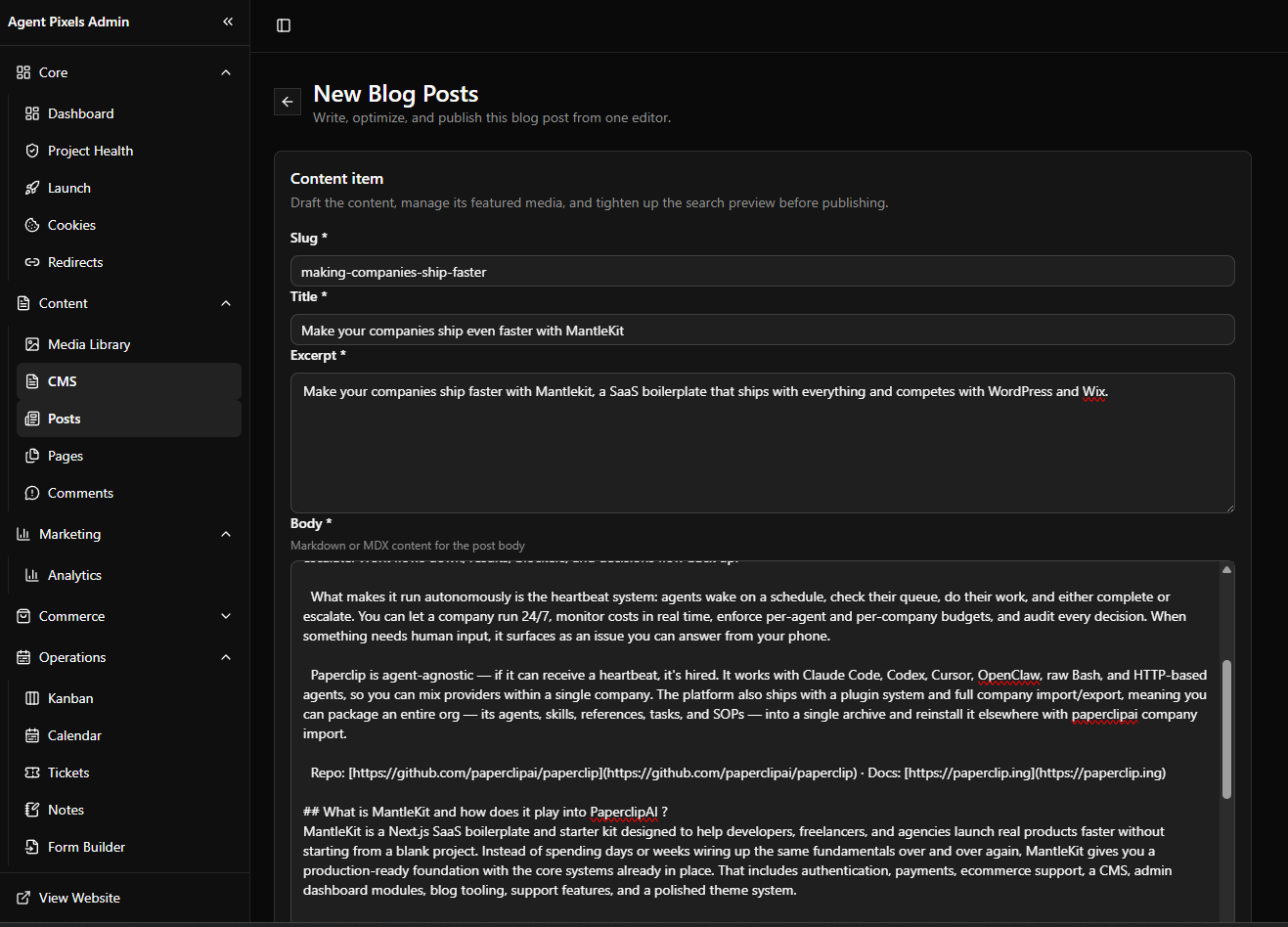Navigate to Media Library
The image size is (1288, 927).
pyautogui.click(x=129, y=344)
